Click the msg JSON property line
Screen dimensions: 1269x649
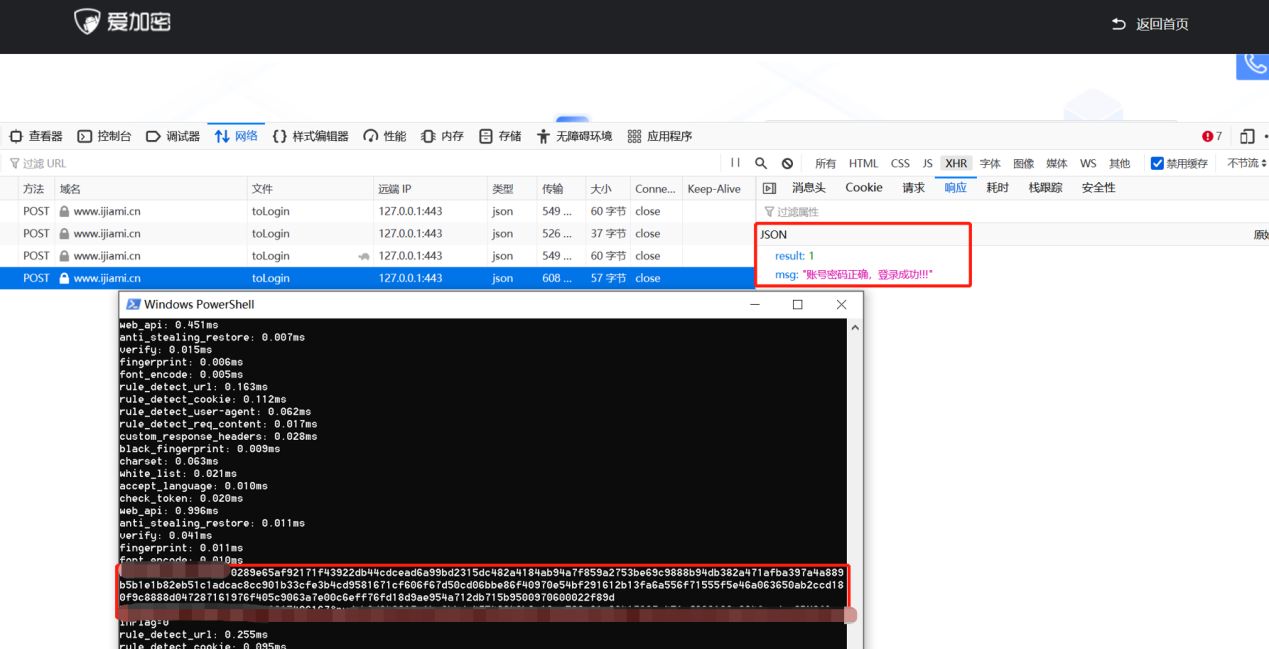coord(853,274)
